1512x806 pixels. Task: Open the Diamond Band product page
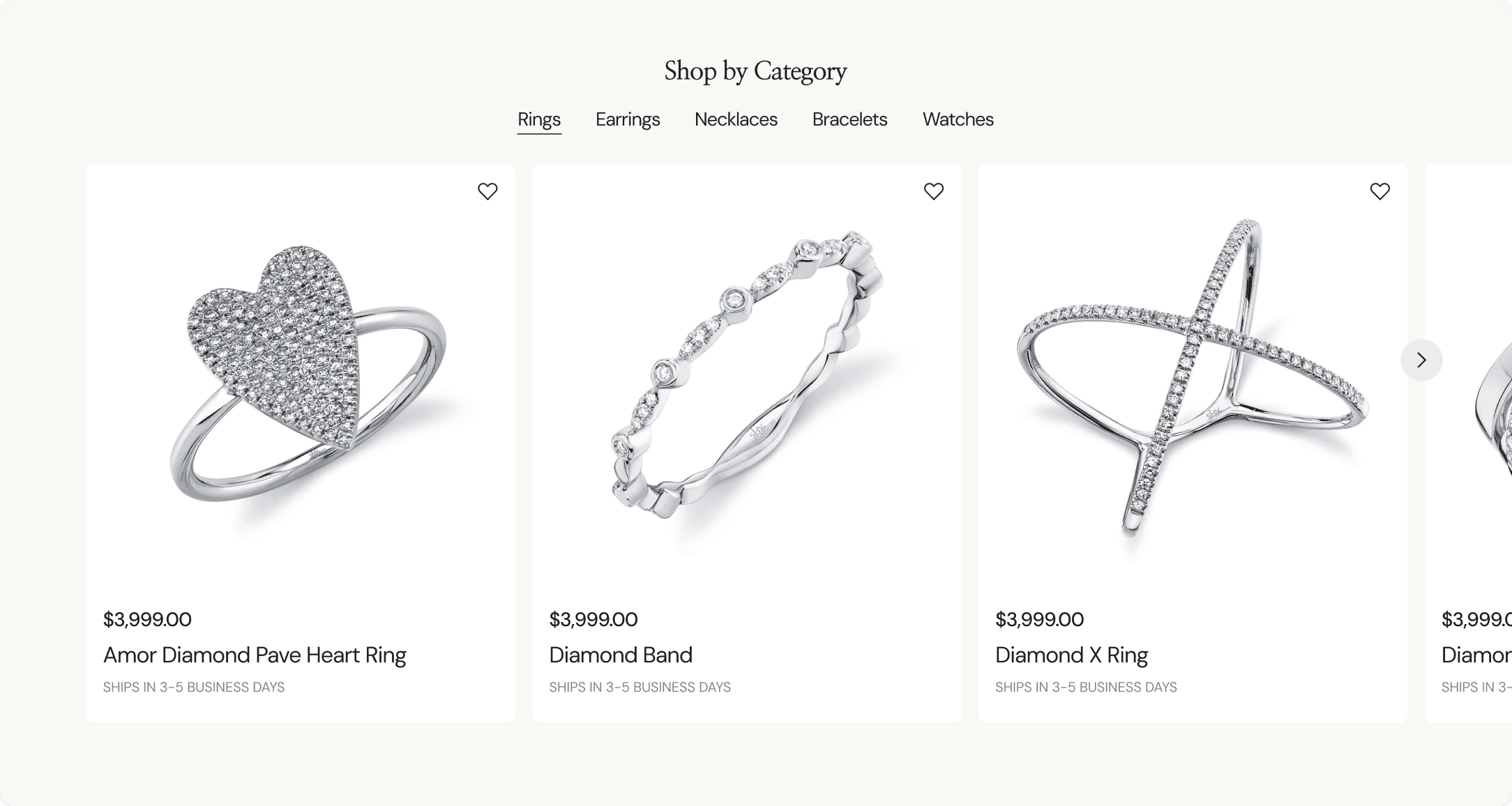tap(620, 655)
